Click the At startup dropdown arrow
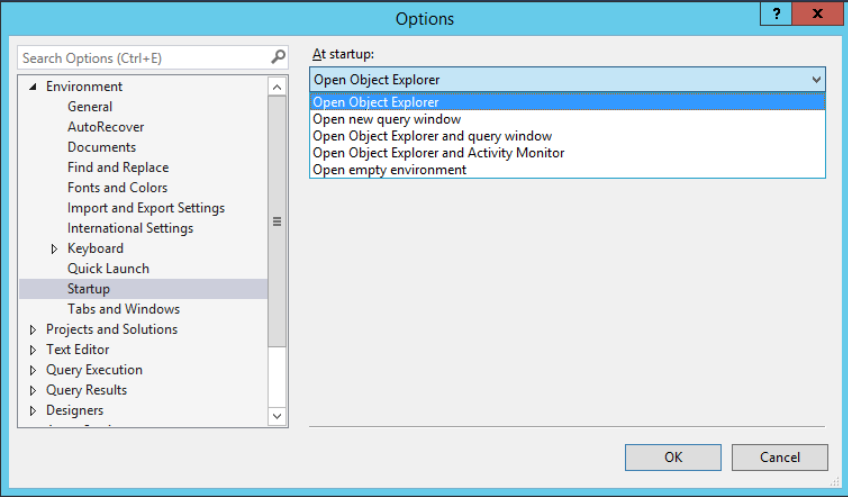 [816, 80]
